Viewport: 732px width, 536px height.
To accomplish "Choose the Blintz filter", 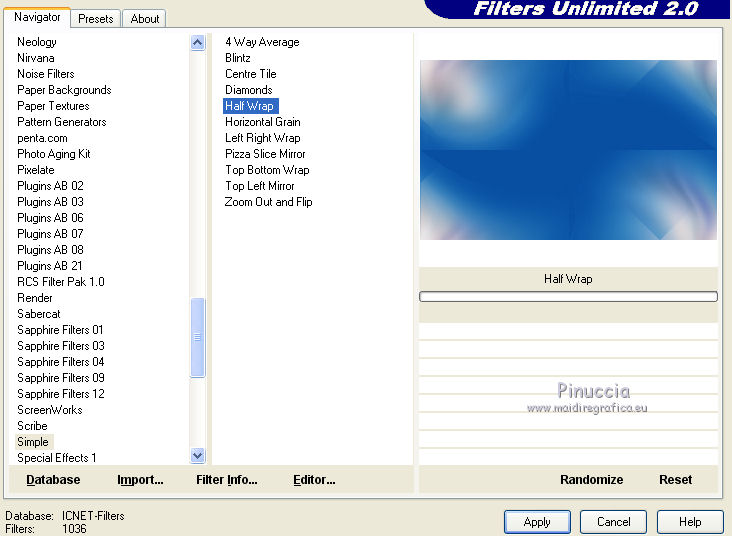I will 238,58.
